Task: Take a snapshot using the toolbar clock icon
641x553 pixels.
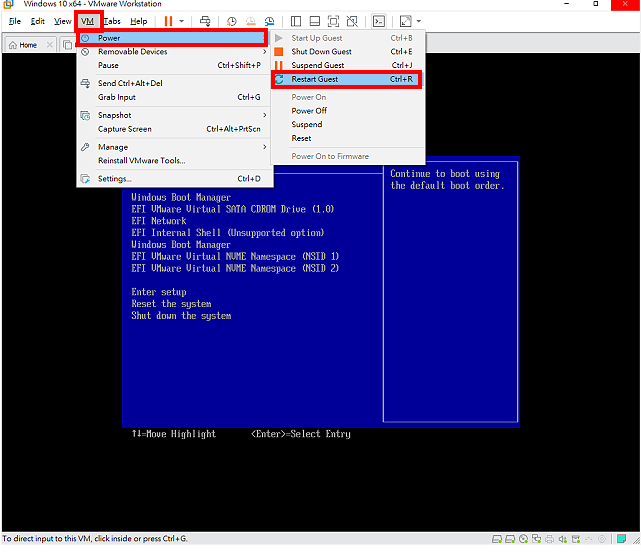Action: (x=231, y=21)
